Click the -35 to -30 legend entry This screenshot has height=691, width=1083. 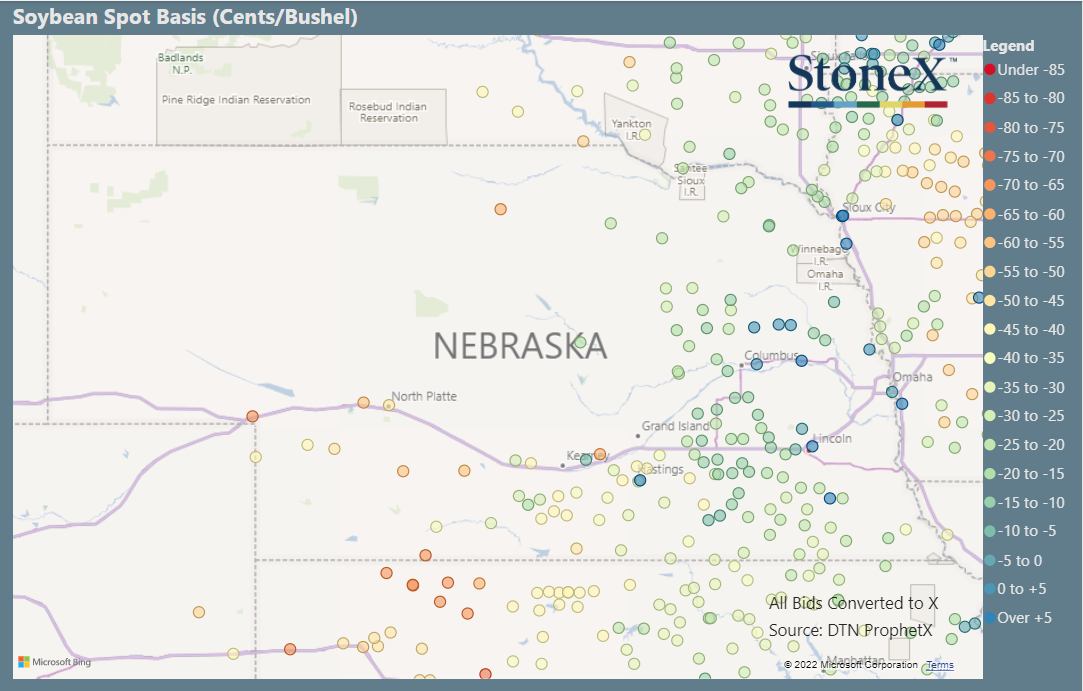pos(1025,387)
